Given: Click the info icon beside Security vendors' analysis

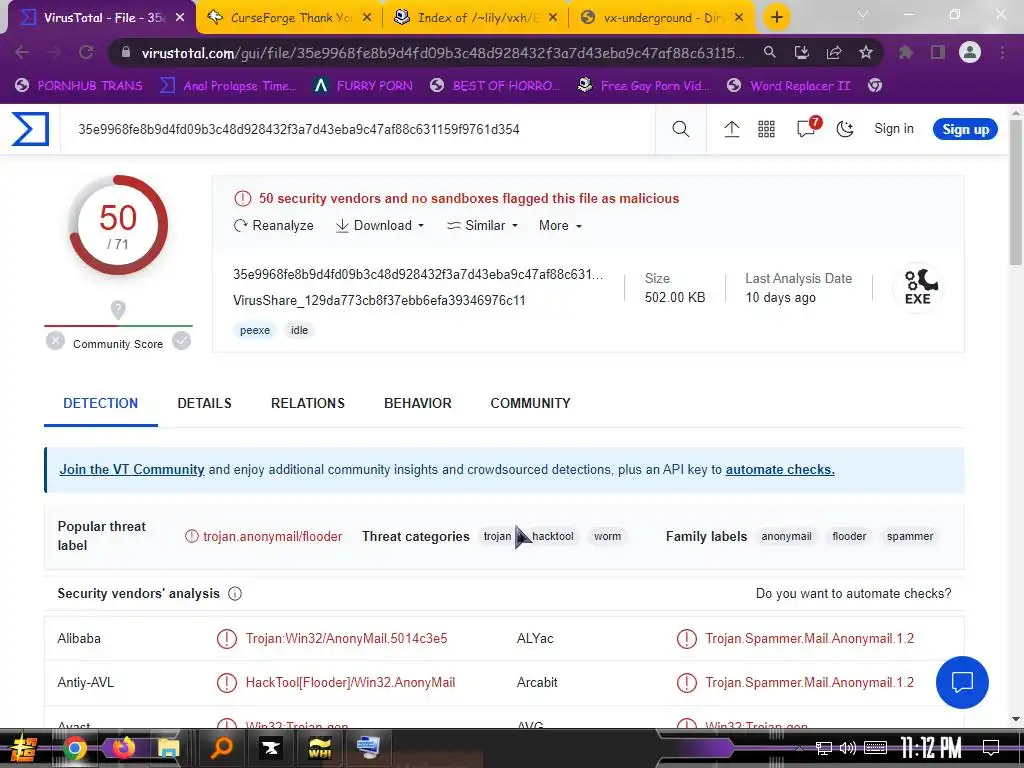Looking at the screenshot, I should 235,594.
